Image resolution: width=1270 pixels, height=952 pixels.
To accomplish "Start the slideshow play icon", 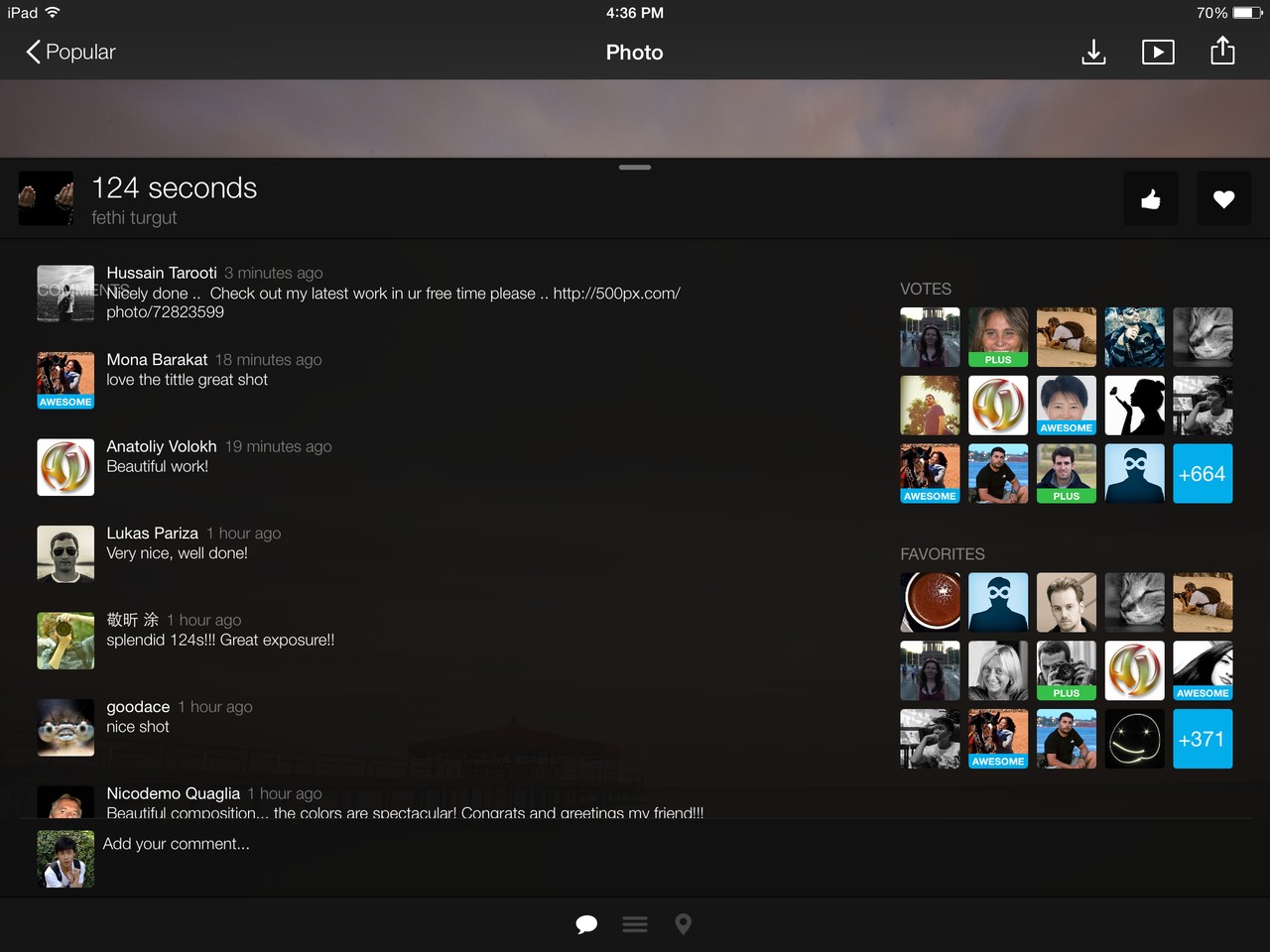I will pyautogui.click(x=1158, y=52).
